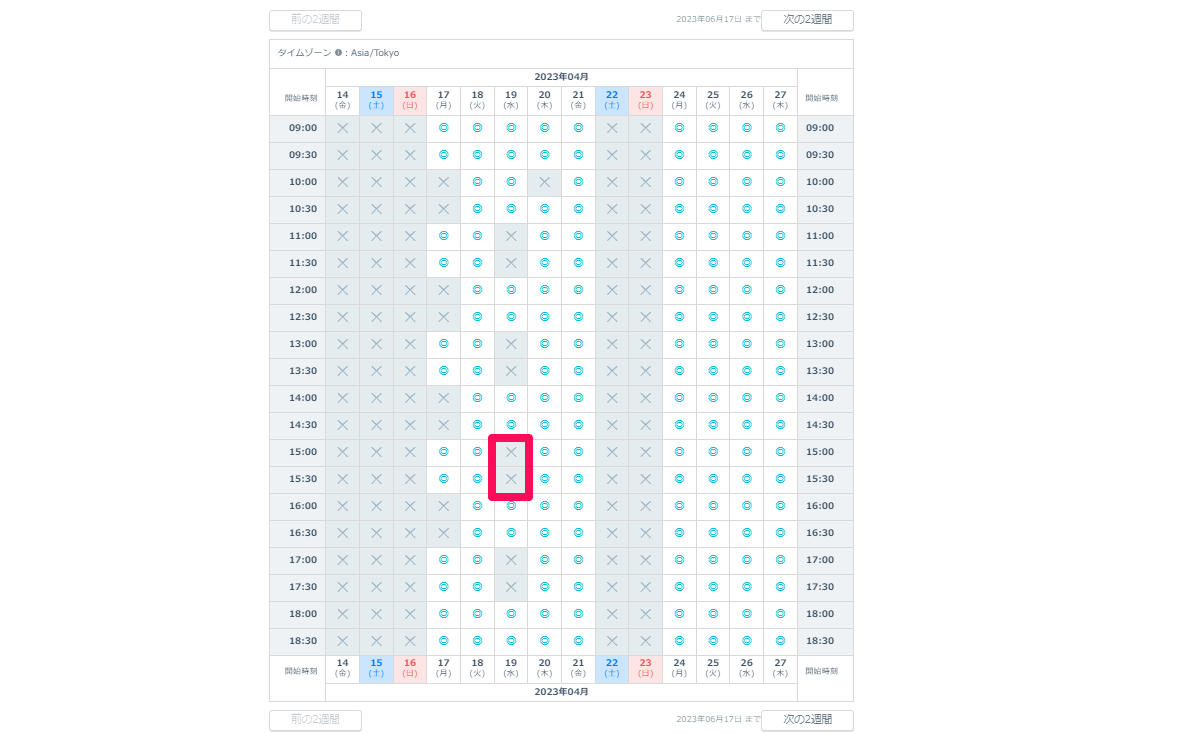
Task: Click the 09:00 label in left column
Action: (303, 128)
